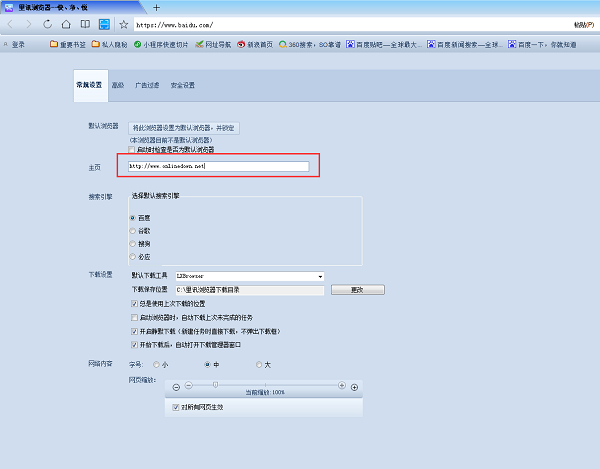The image size is (600, 469).
Task: Uncheck 总是使用上次下载的位置 option
Action: (135, 303)
